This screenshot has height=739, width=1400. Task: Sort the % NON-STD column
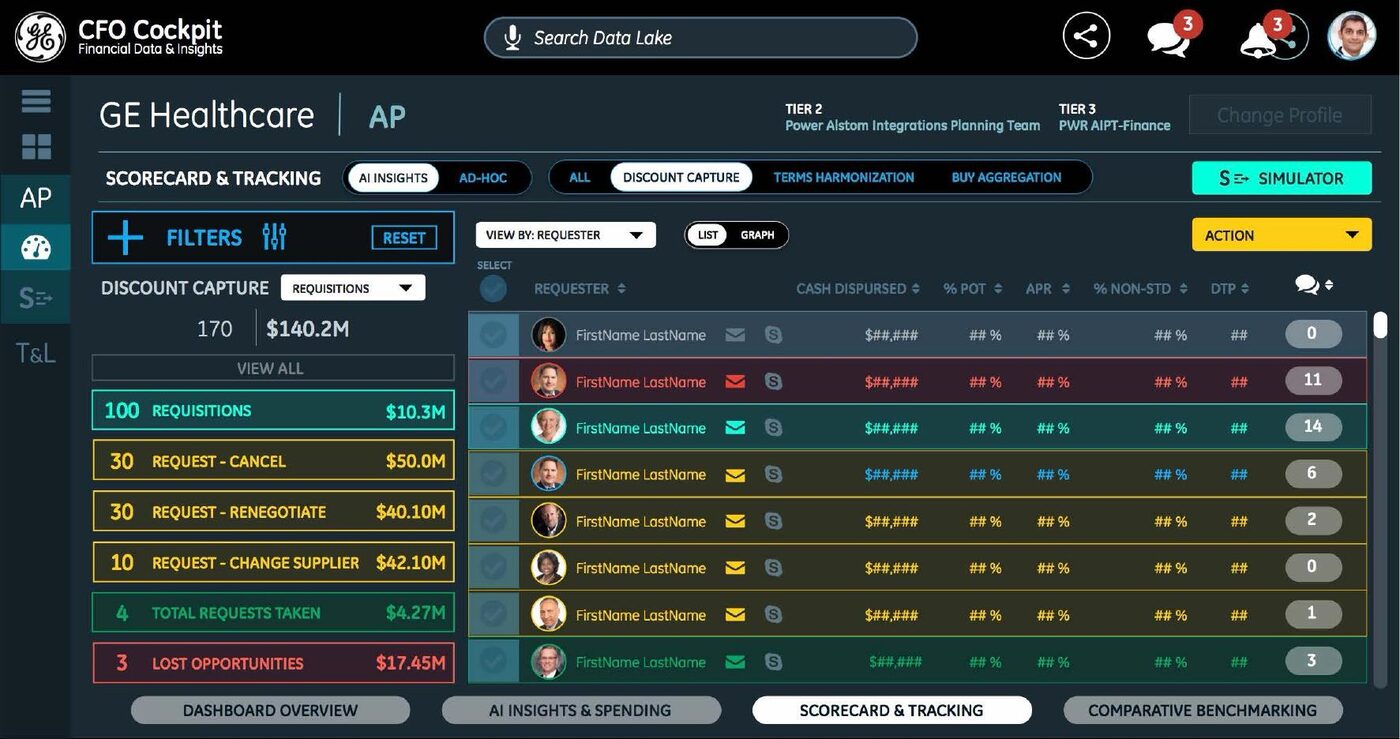1184,289
